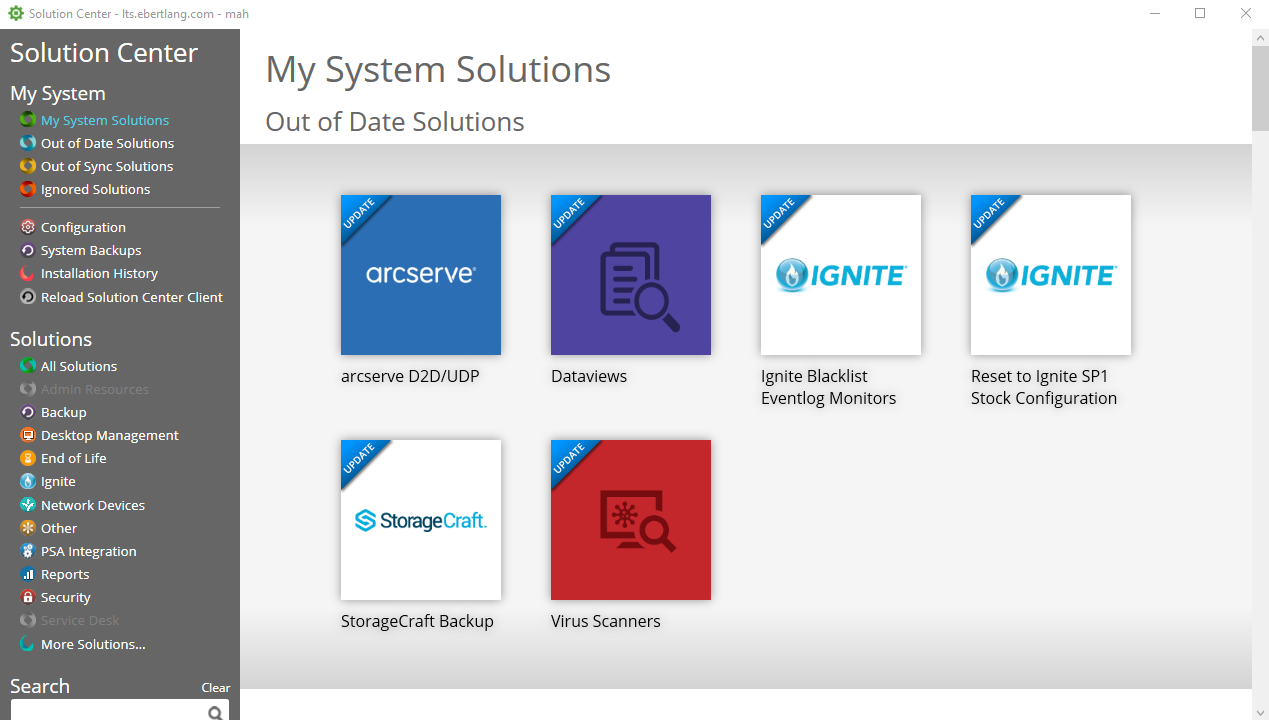Image resolution: width=1269 pixels, height=720 pixels.
Task: Open the Dataviews solution tile
Action: (631, 275)
